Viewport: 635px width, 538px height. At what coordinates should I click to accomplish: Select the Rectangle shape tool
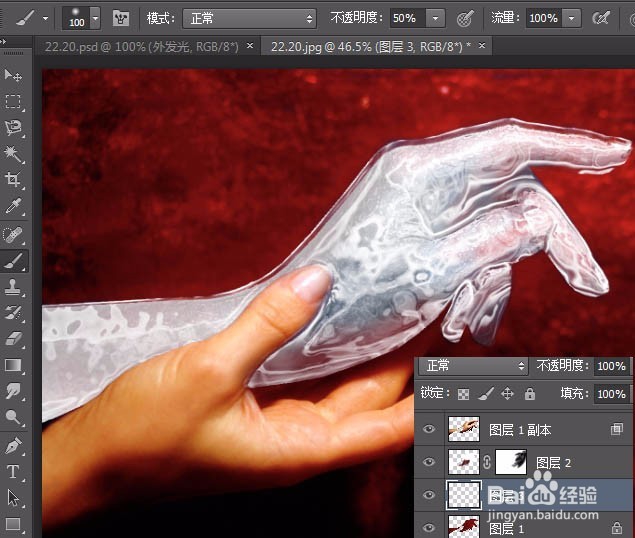(13, 524)
